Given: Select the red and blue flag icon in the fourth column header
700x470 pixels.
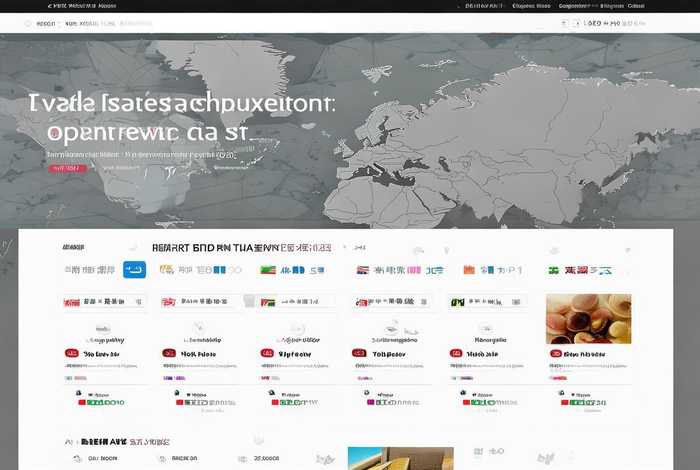Looking at the screenshot, I should click(x=362, y=270).
